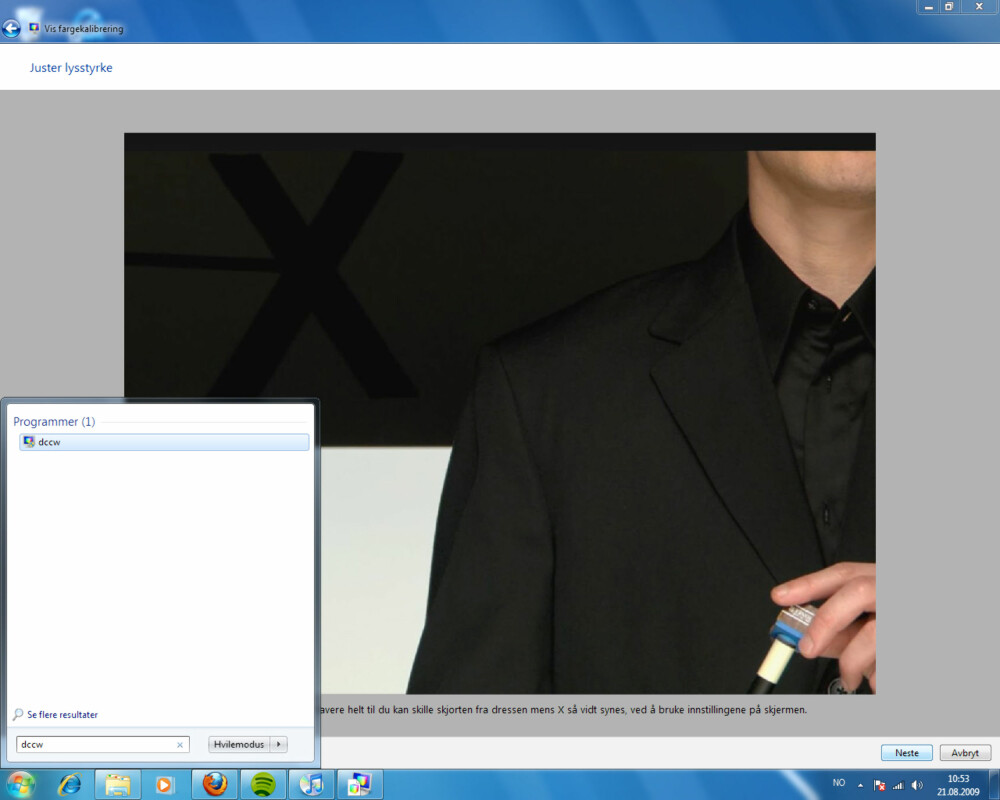Open Spotify from the taskbar
1000x800 pixels.
point(263,785)
